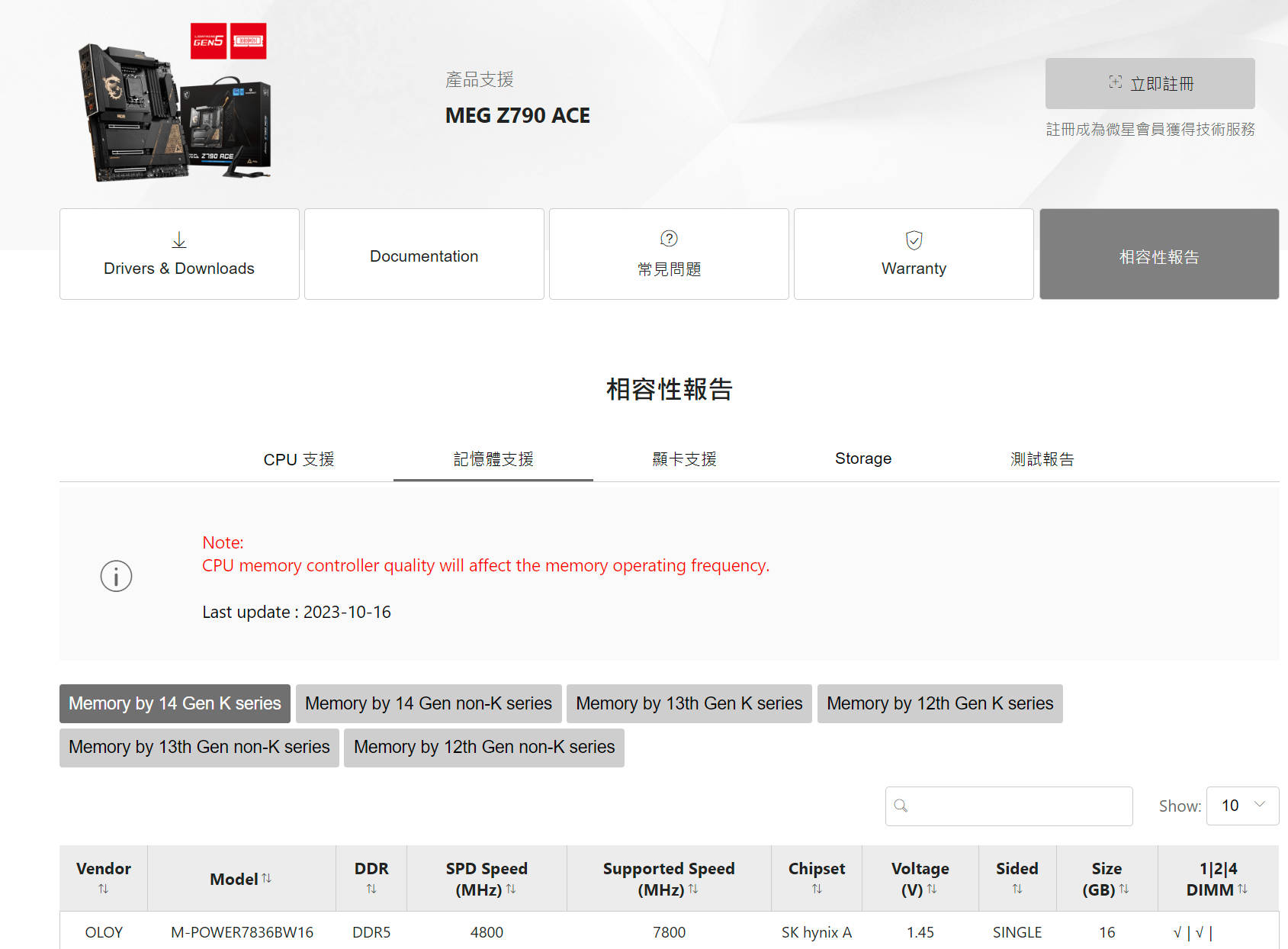
Task: Sort table by Voltage column arrows
Action: point(932,889)
